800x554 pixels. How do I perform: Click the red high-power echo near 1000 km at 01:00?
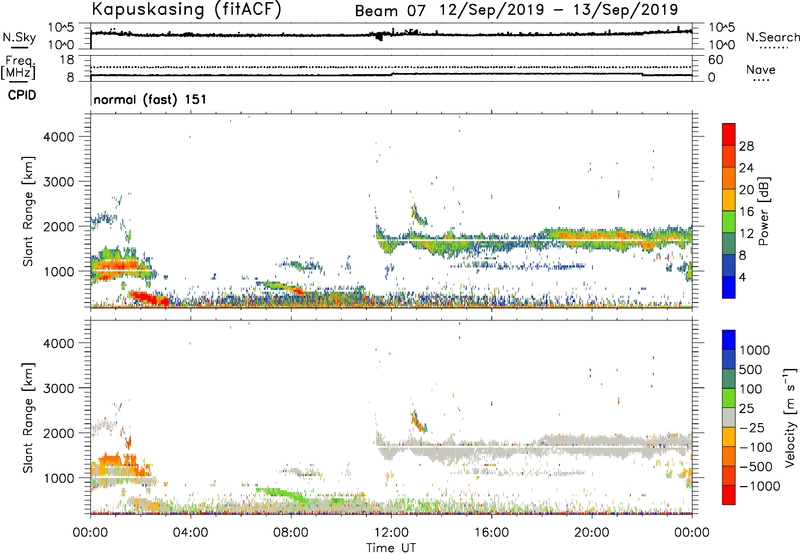coord(116,265)
